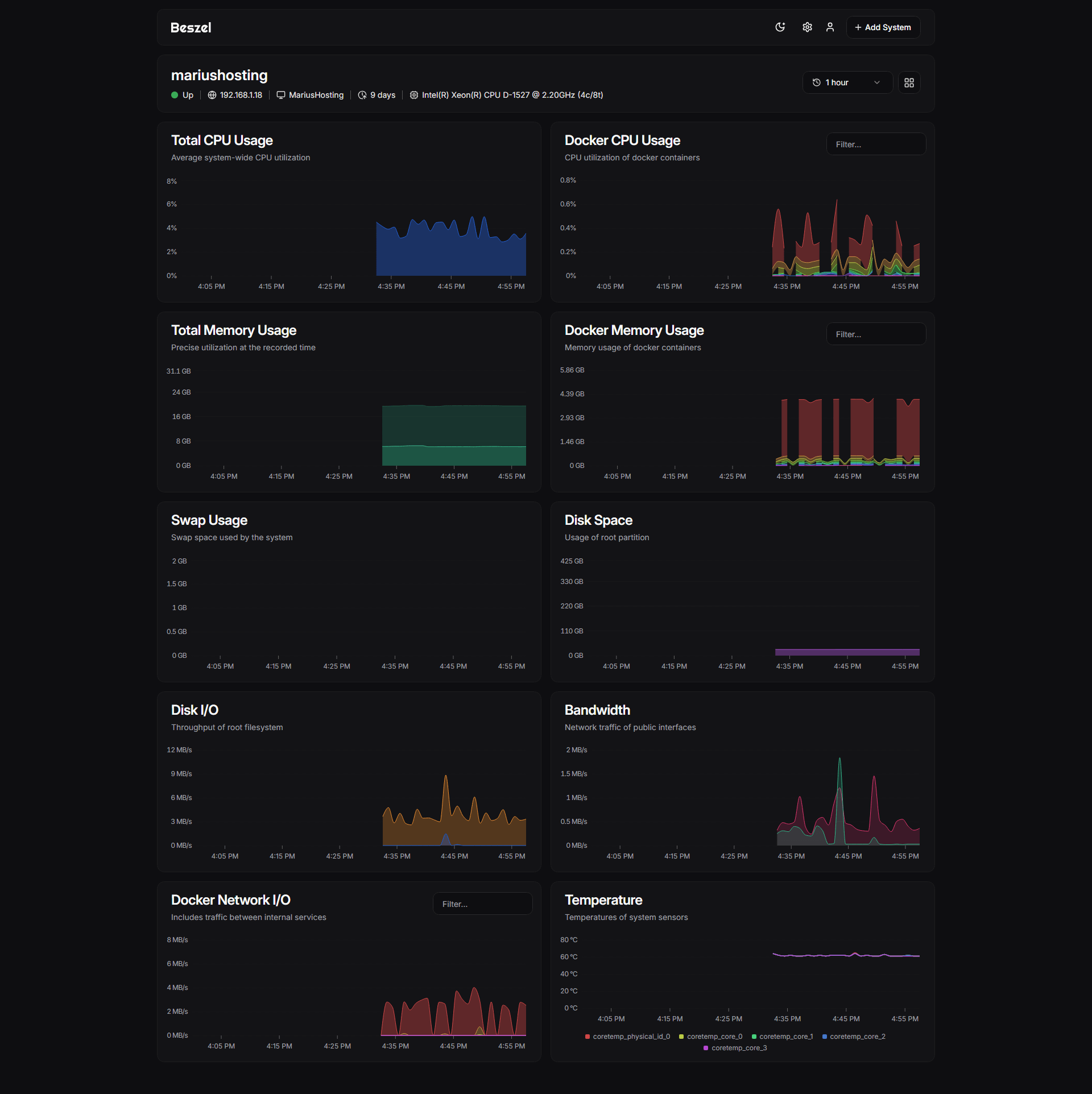
Task: Click the Disk I/O heading
Action: tap(195, 710)
